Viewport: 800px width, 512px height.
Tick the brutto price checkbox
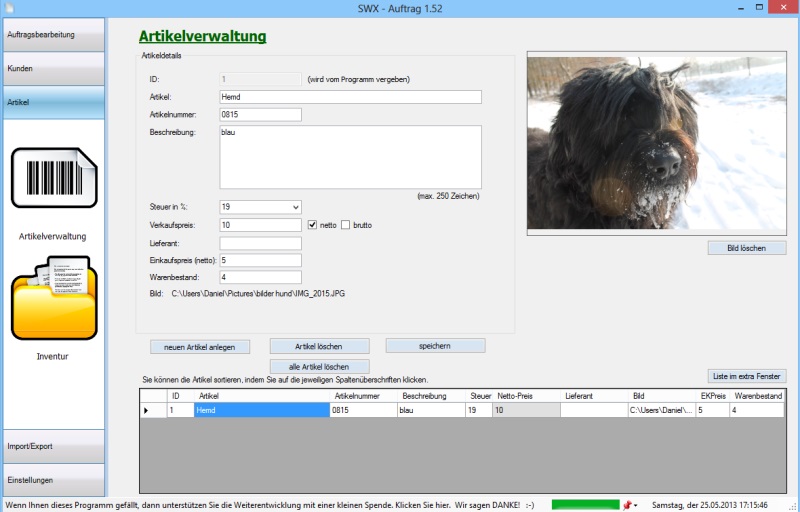(346, 225)
